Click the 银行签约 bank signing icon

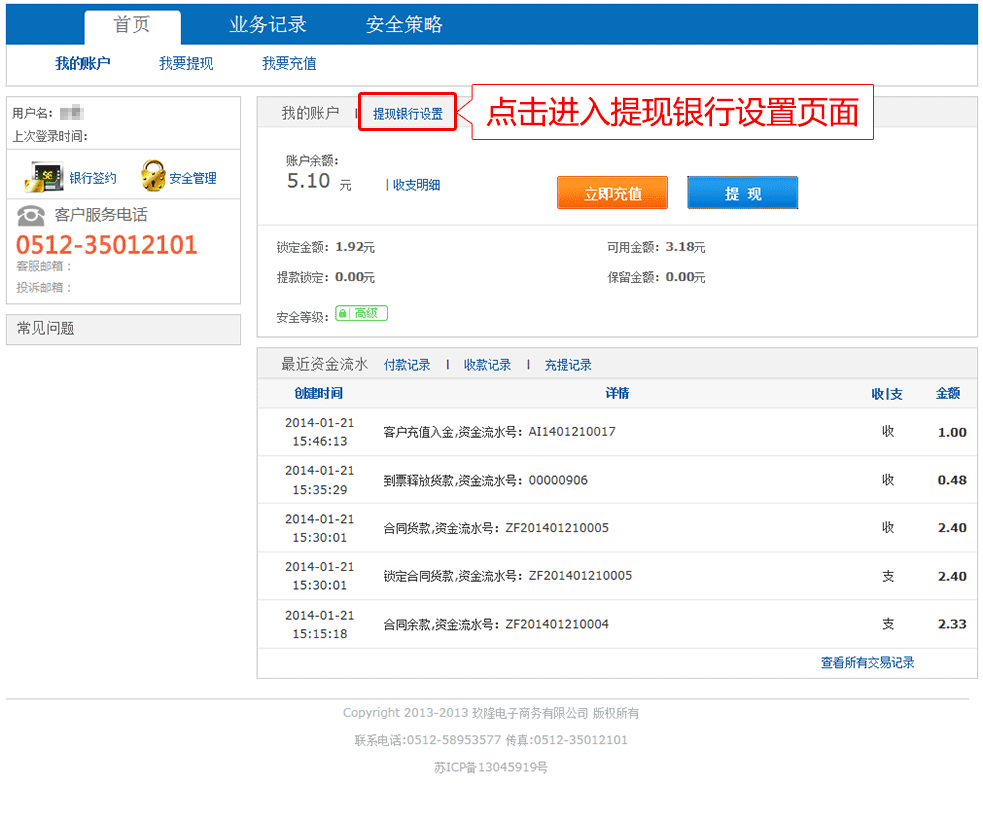(x=44, y=177)
